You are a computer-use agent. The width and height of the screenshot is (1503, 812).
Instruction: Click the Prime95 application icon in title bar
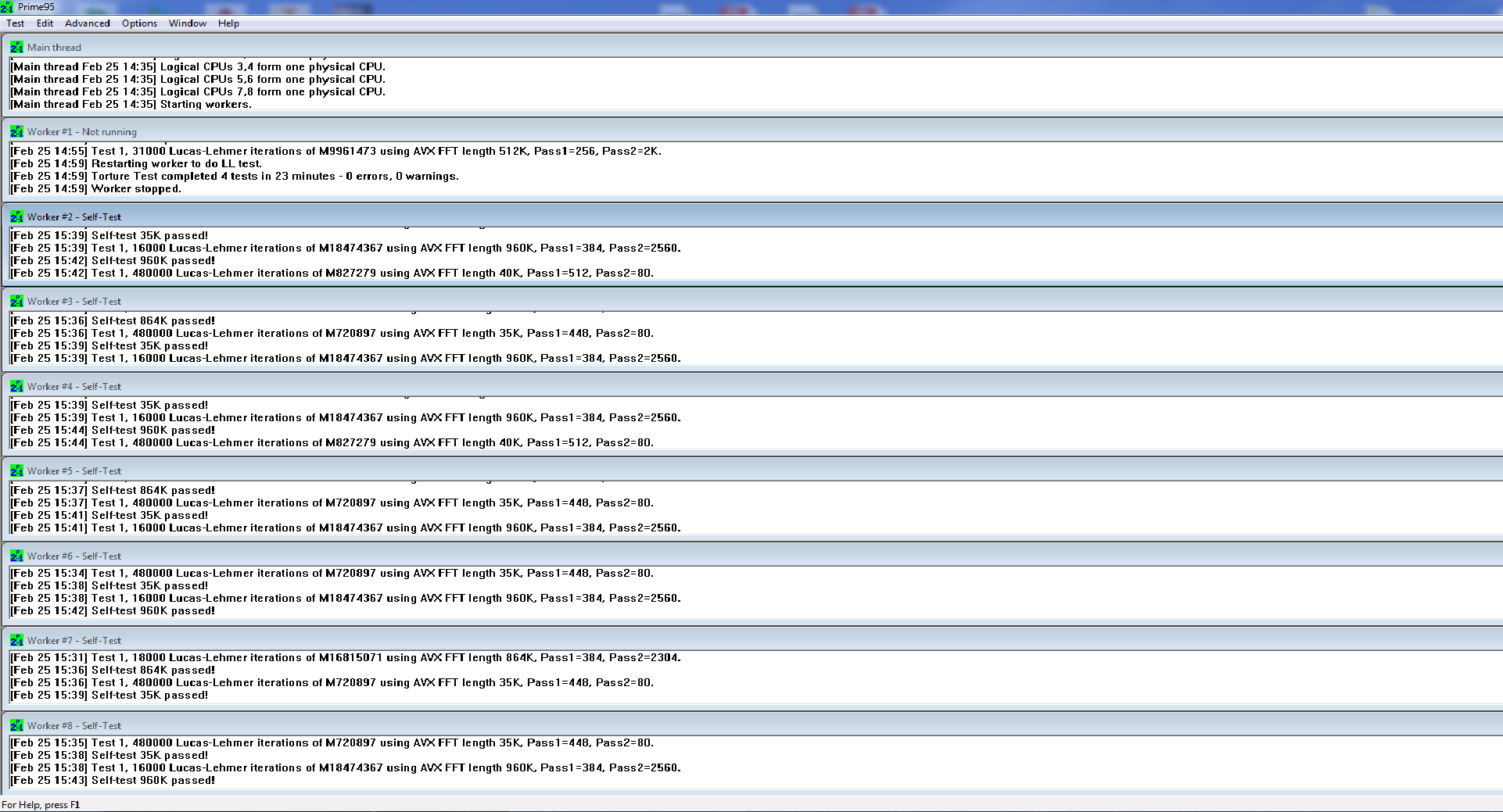click(8, 7)
